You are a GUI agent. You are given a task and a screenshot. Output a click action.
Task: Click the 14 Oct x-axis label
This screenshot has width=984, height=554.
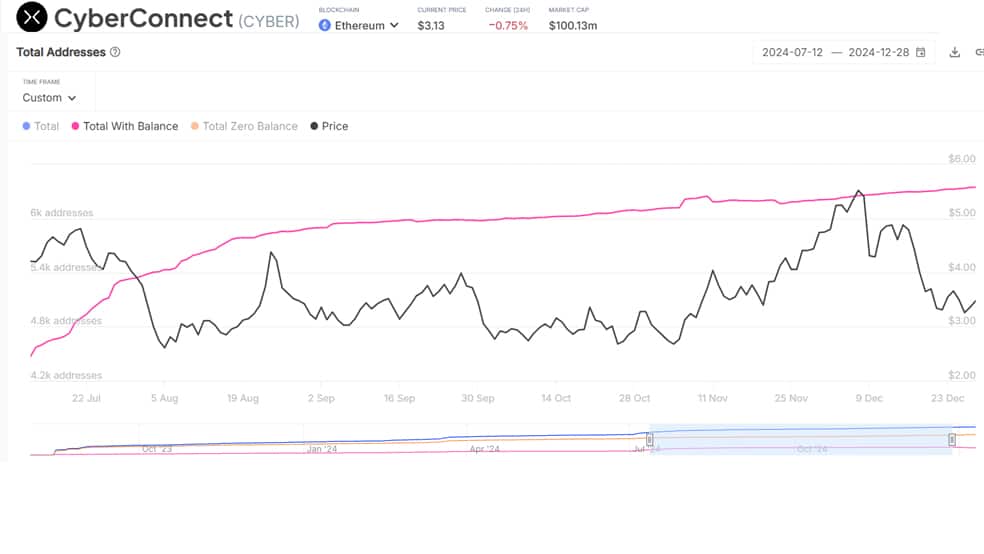556,398
